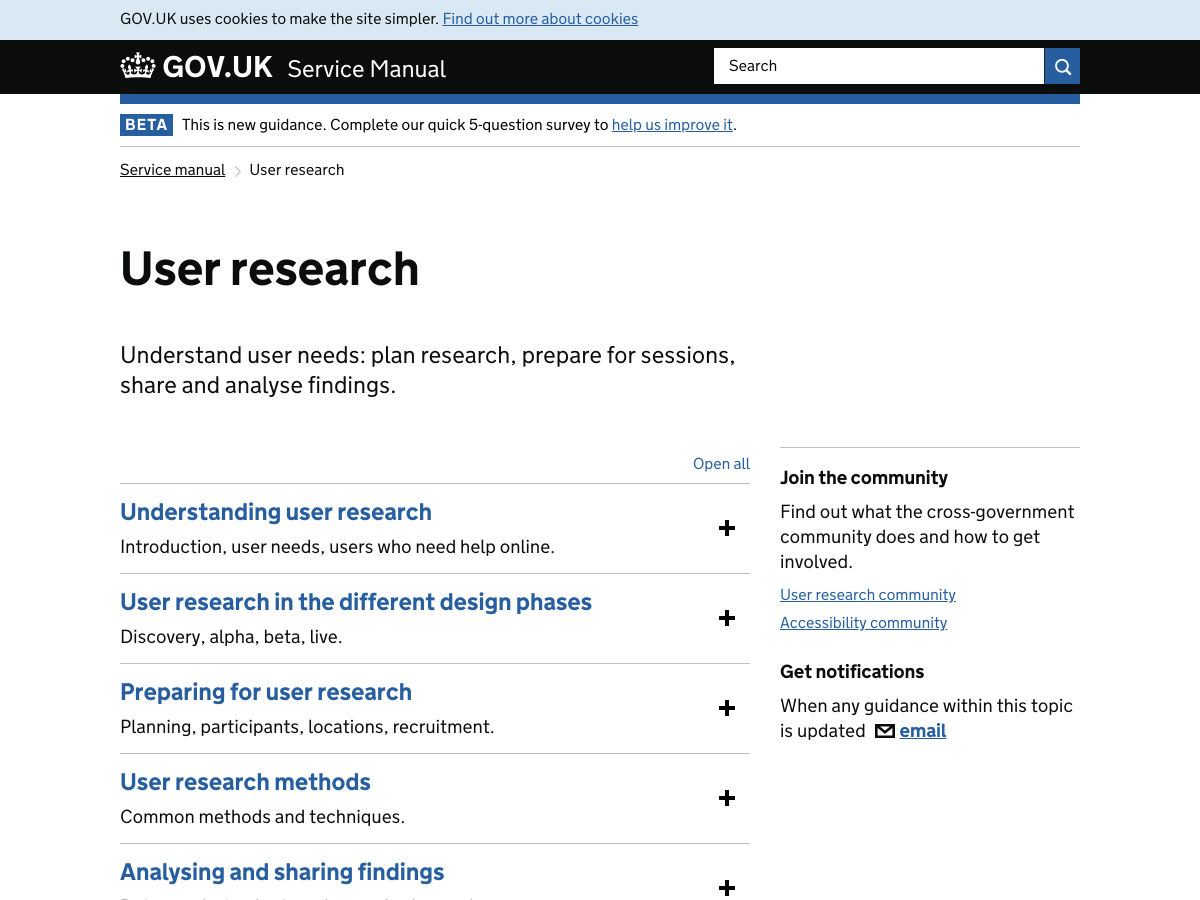Click the email envelope icon

pos(884,731)
